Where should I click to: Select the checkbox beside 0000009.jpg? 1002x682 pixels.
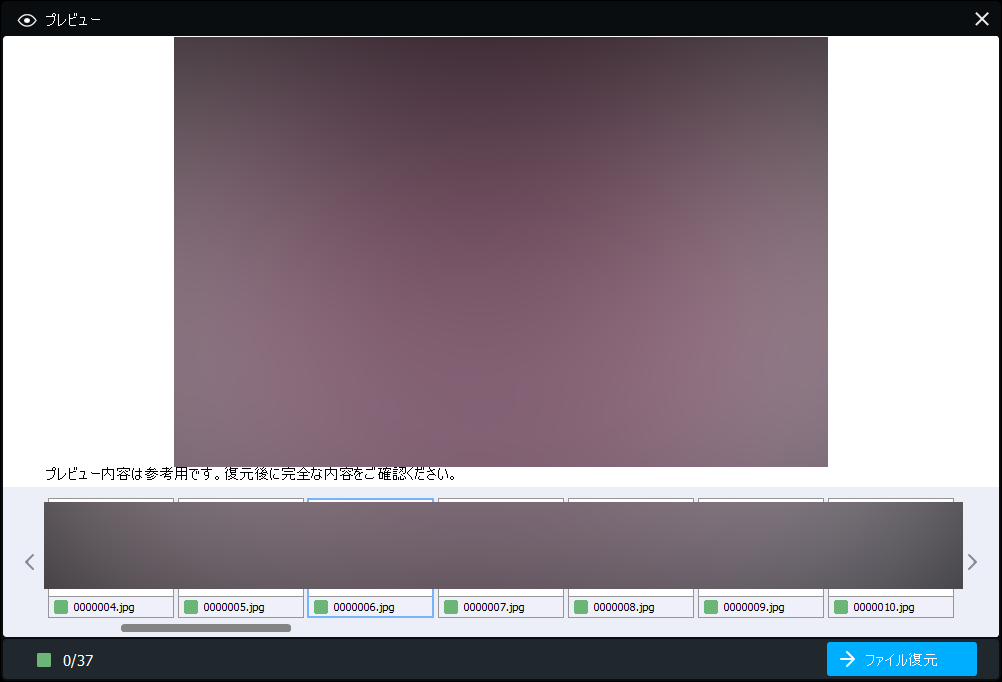711,607
